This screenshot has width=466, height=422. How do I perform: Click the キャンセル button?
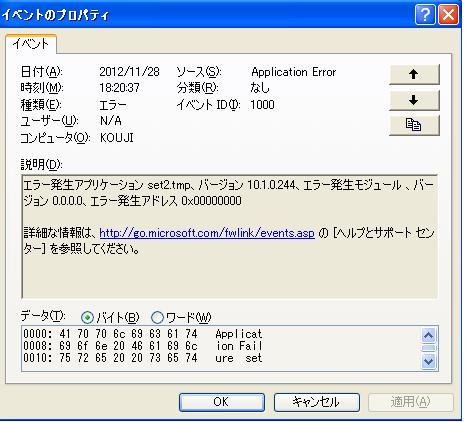pos(317,402)
